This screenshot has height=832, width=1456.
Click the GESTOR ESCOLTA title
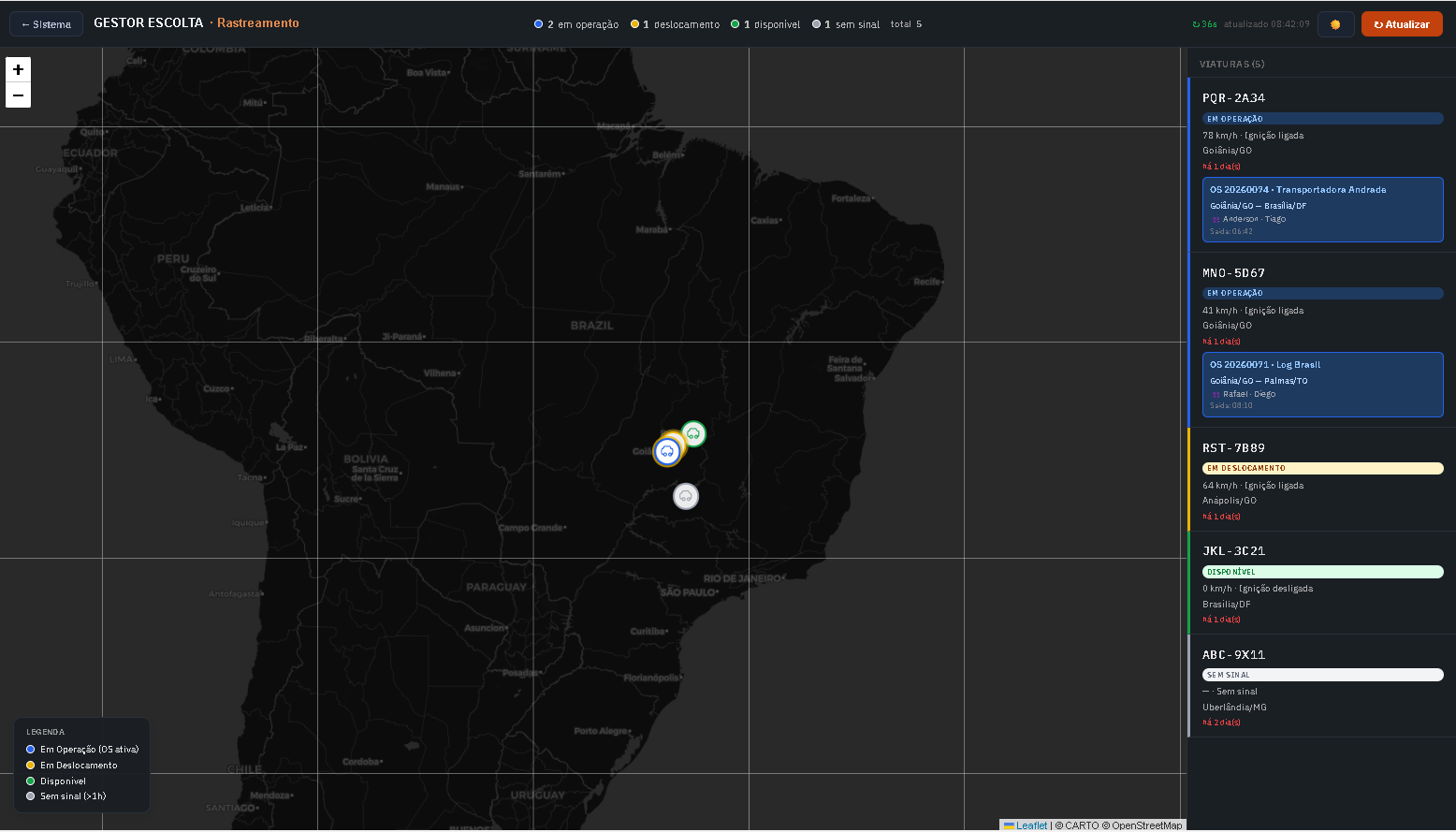(x=149, y=23)
